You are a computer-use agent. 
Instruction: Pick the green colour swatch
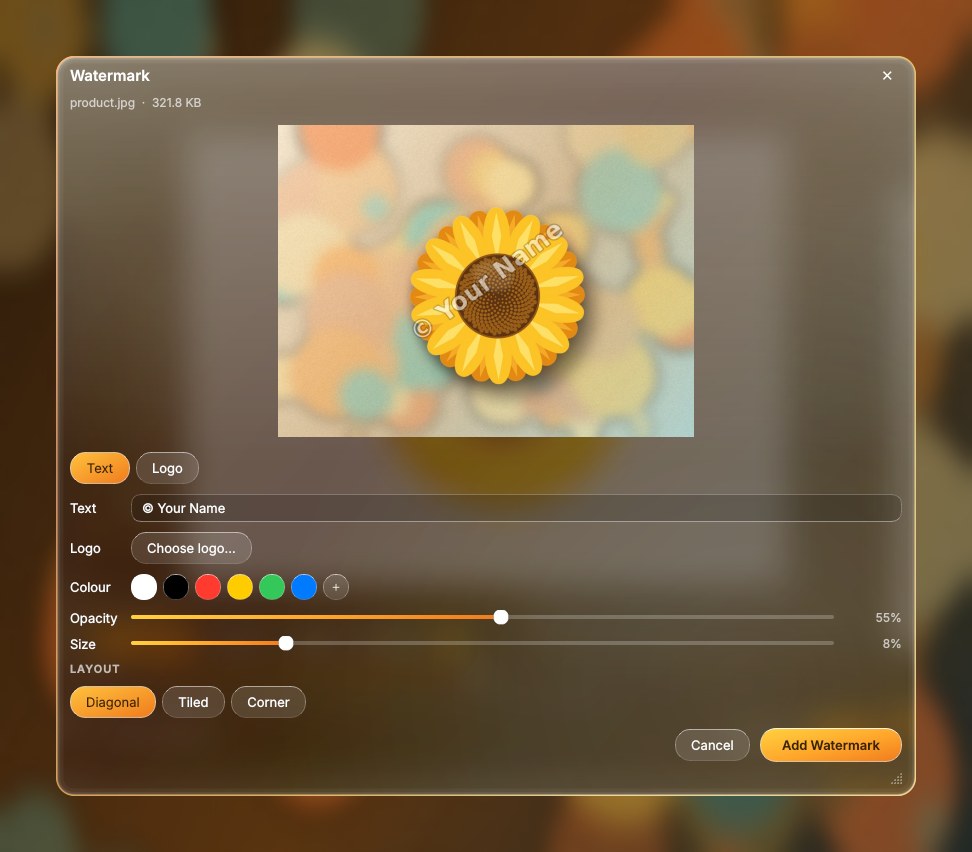pyautogui.click(x=272, y=587)
